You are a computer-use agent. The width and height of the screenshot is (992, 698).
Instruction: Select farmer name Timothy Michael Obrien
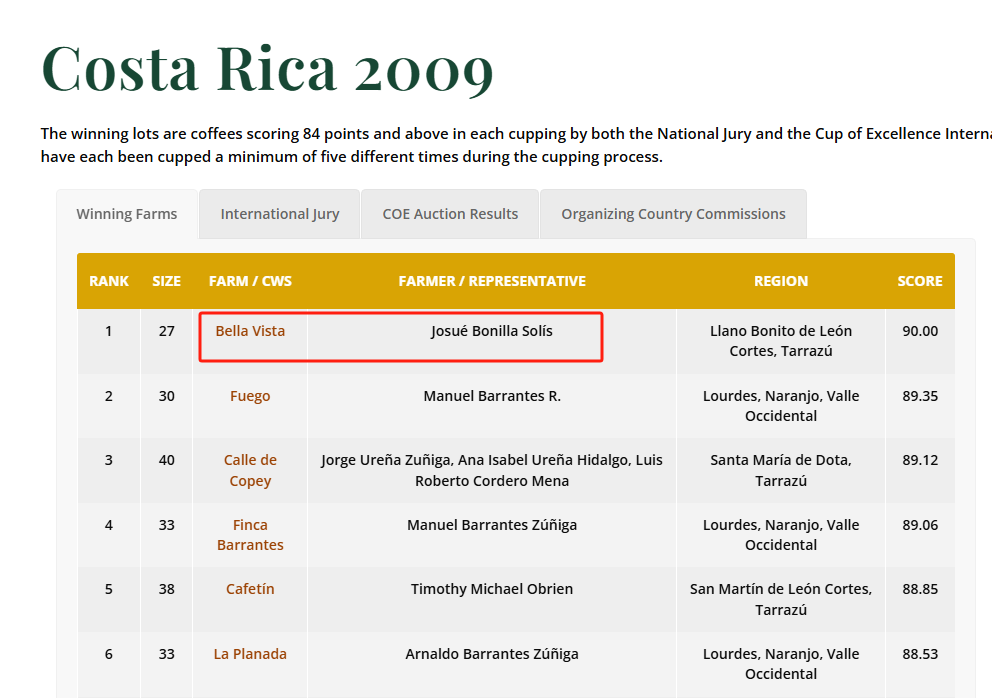coord(492,589)
